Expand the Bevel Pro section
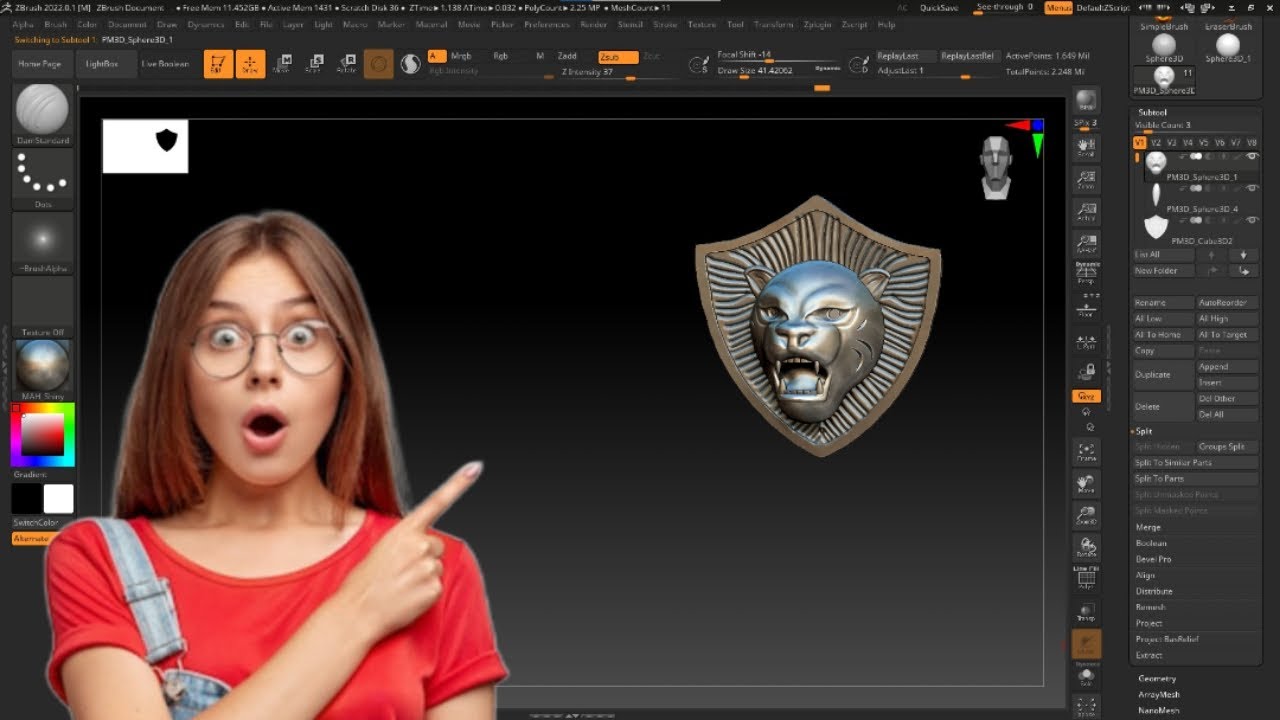The width and height of the screenshot is (1280, 720). click(x=1153, y=559)
